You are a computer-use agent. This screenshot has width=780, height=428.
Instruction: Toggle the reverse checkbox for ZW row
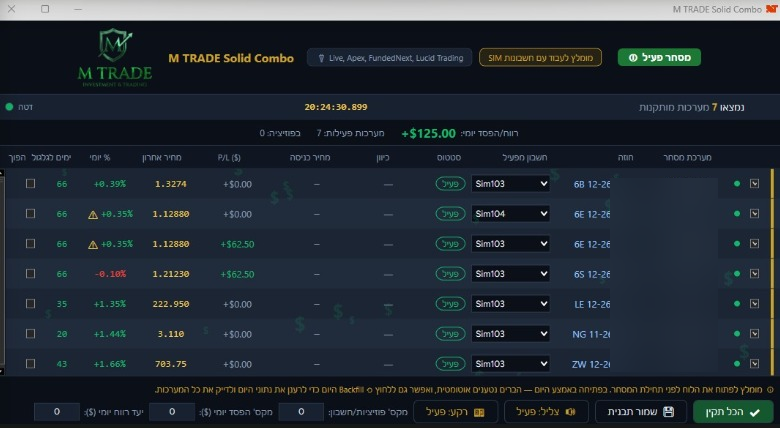pos(30,364)
